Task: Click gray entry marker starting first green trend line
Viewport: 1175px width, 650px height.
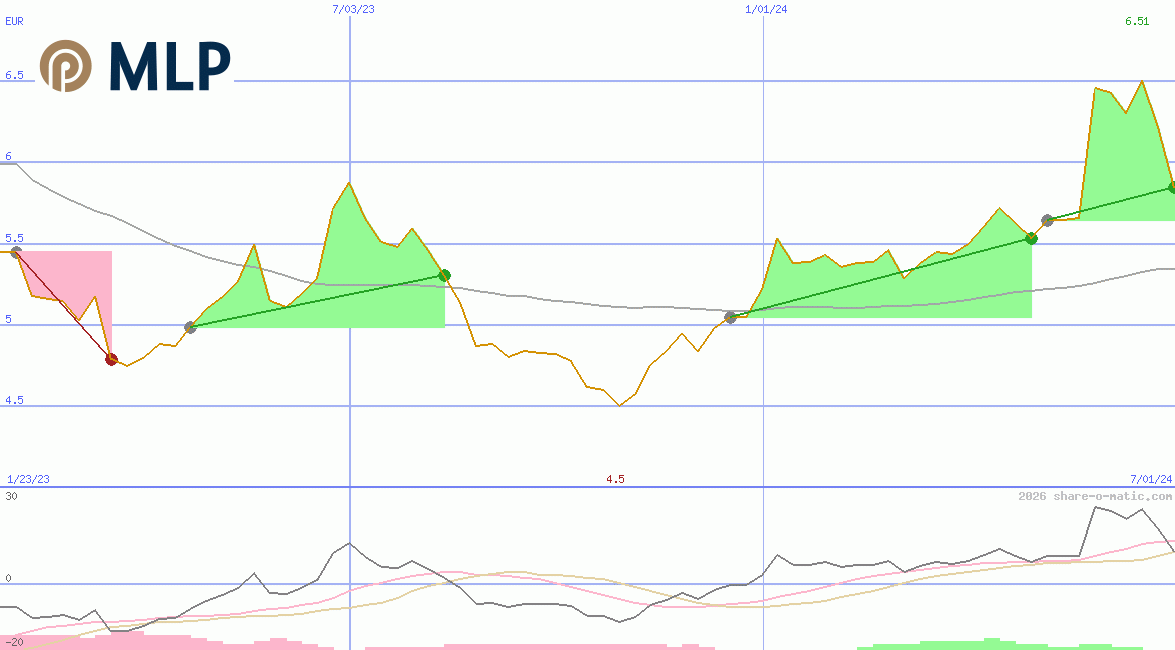Action: (191, 327)
